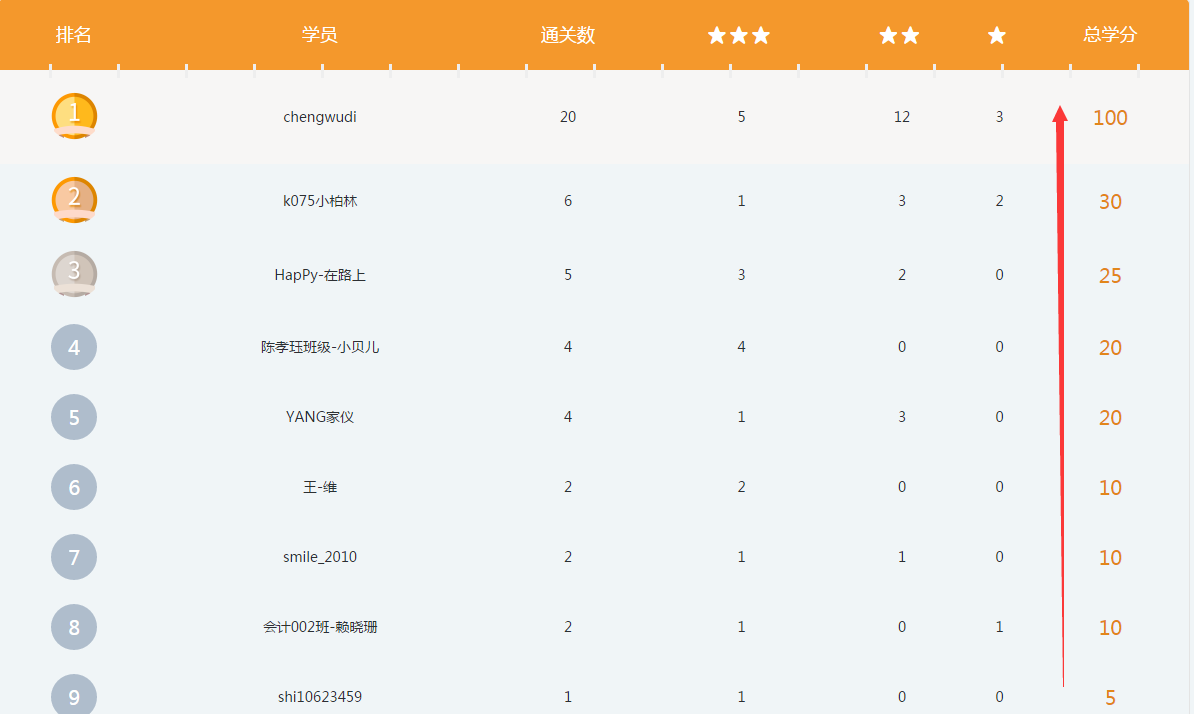
Task: Click the gold rank 1 medal badge
Action: click(x=74, y=116)
